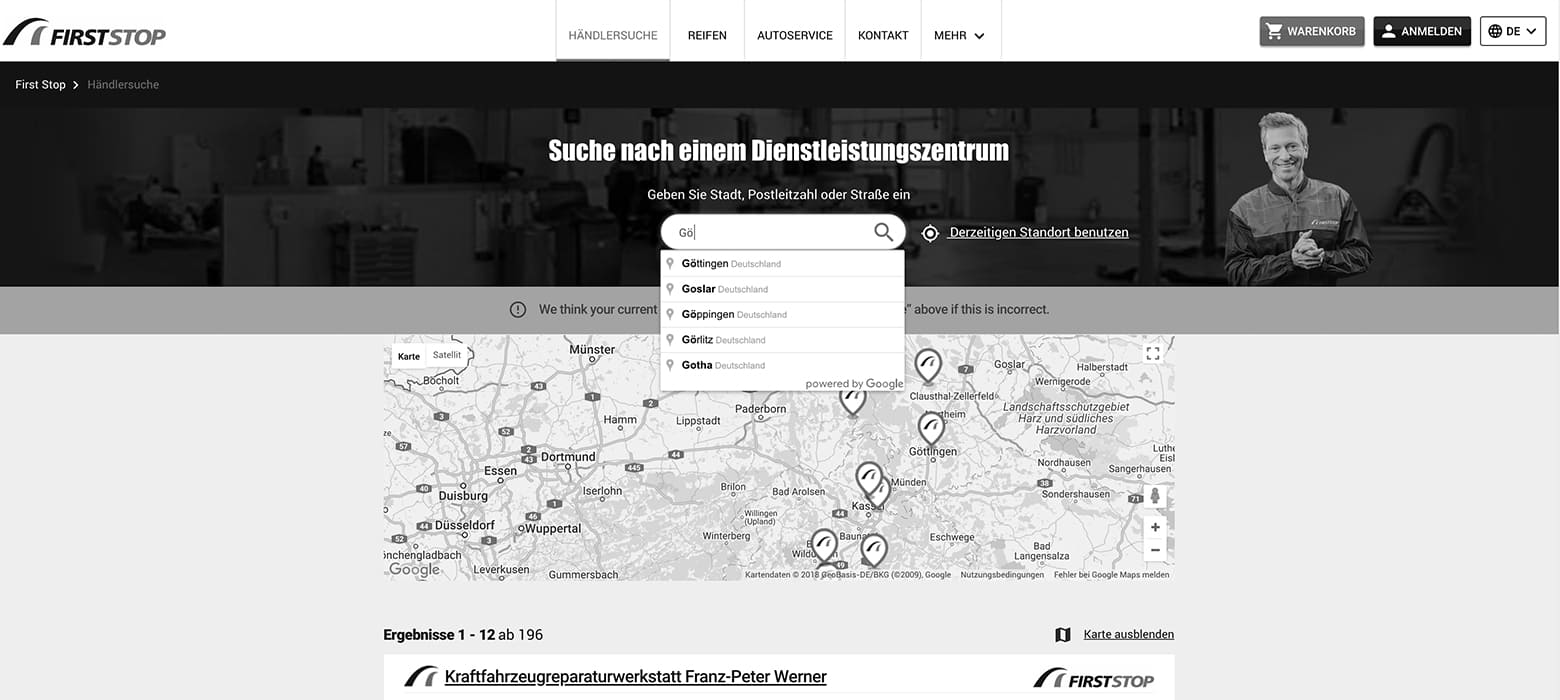
Task: Open Street View pegman on map
Action: (1155, 496)
